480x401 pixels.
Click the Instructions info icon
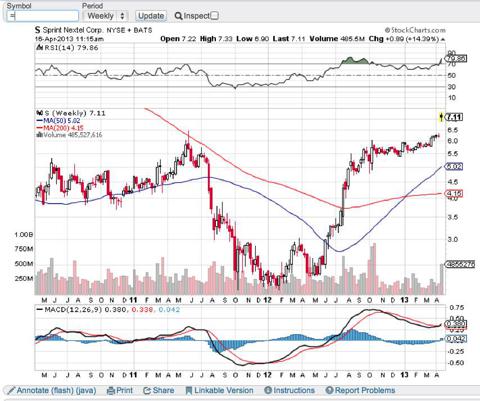point(268,390)
